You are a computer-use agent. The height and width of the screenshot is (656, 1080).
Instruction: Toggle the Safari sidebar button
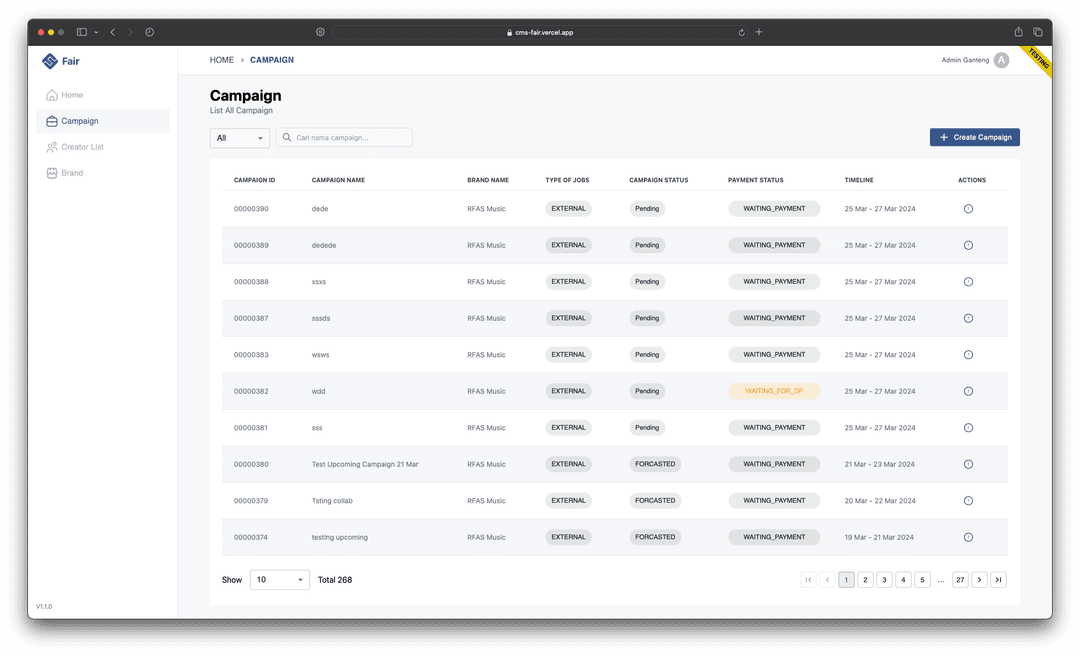[82, 32]
